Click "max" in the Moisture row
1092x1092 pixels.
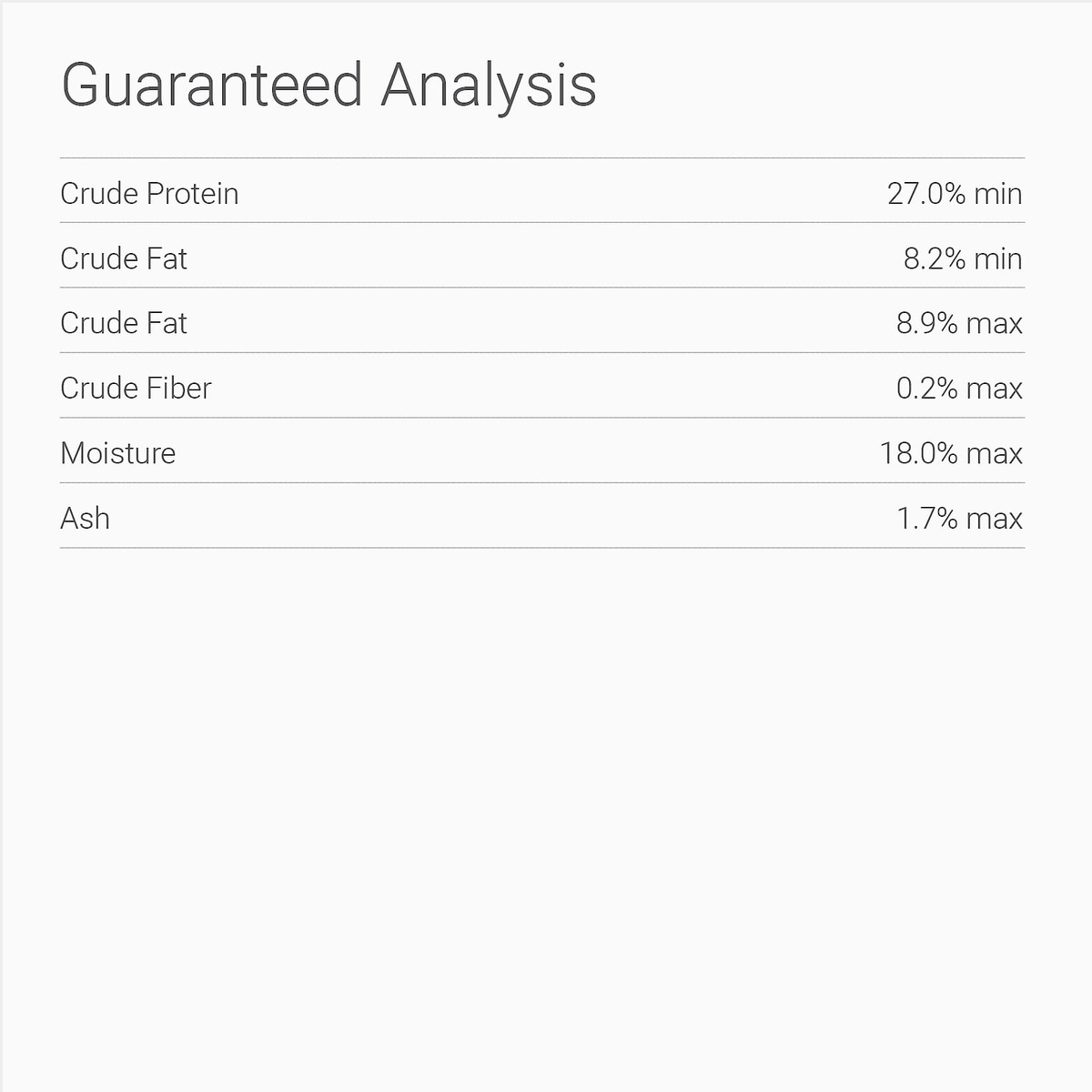(995, 453)
